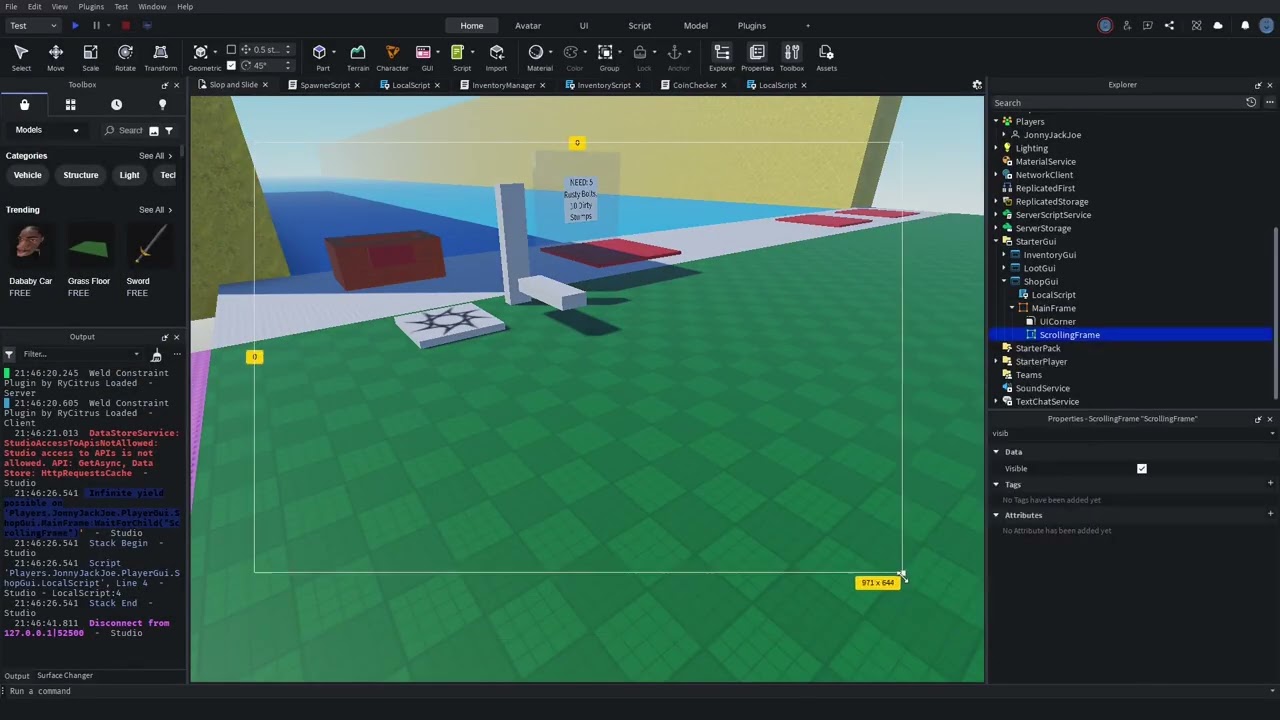Select the Structure category chip
This screenshot has height=720, width=1280.
click(81, 175)
